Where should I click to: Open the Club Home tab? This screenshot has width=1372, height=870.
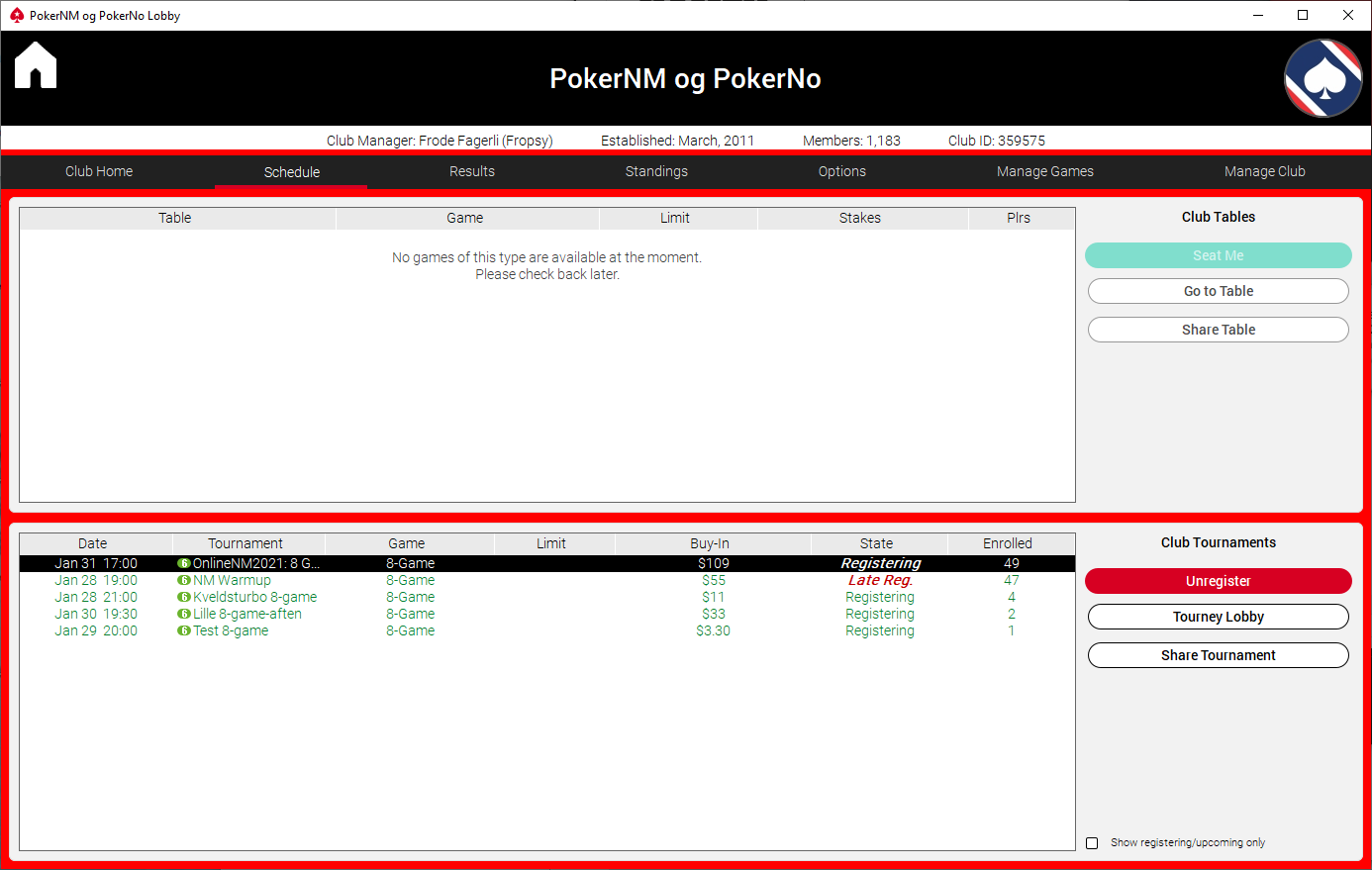pos(99,171)
